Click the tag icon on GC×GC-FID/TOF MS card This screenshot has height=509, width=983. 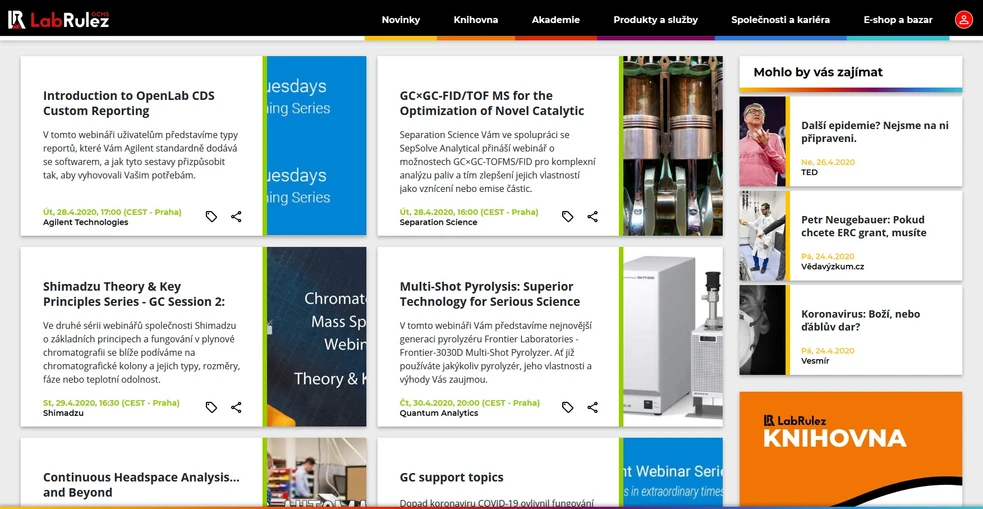click(567, 216)
